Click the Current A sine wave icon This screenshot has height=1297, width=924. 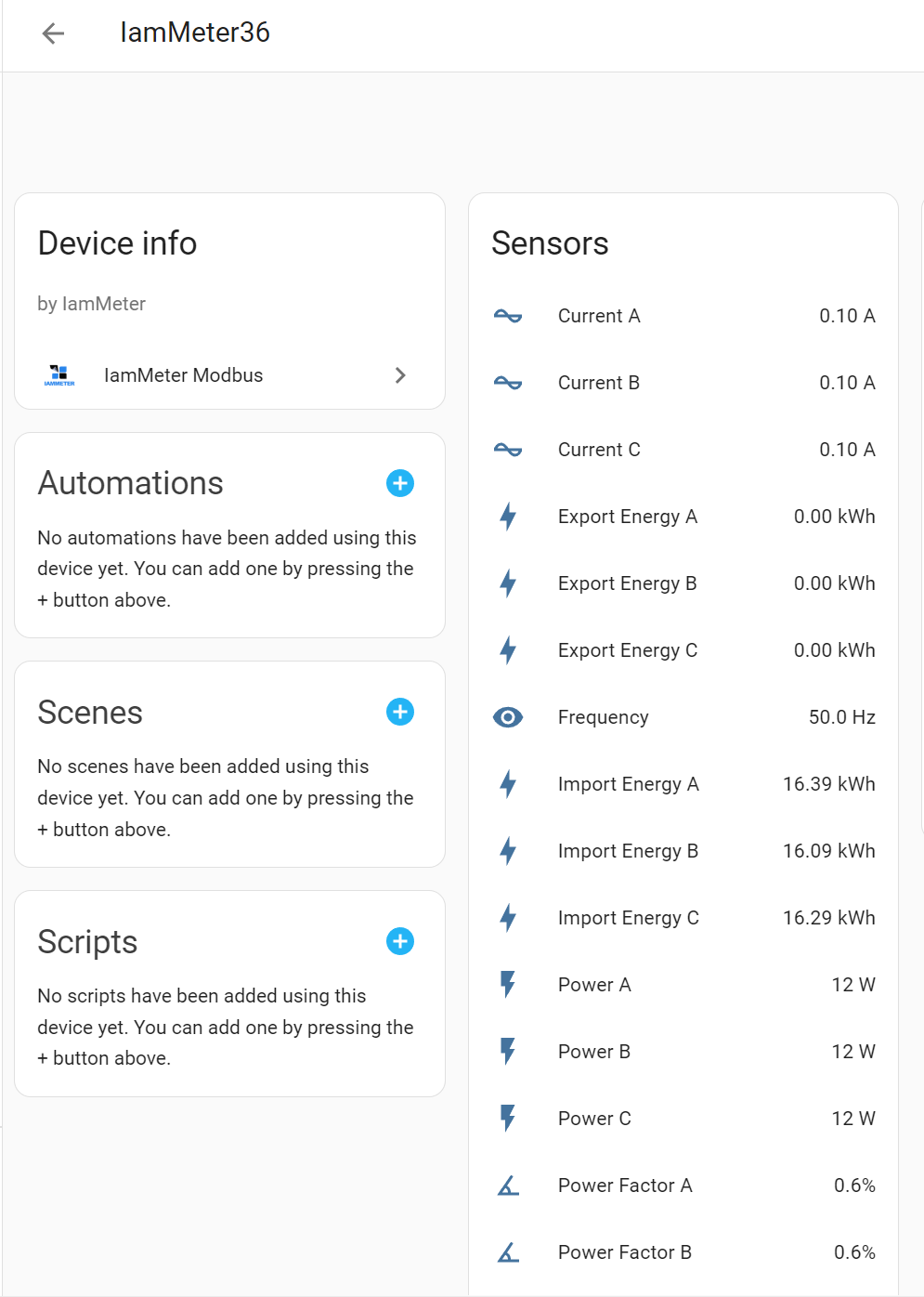tap(508, 316)
